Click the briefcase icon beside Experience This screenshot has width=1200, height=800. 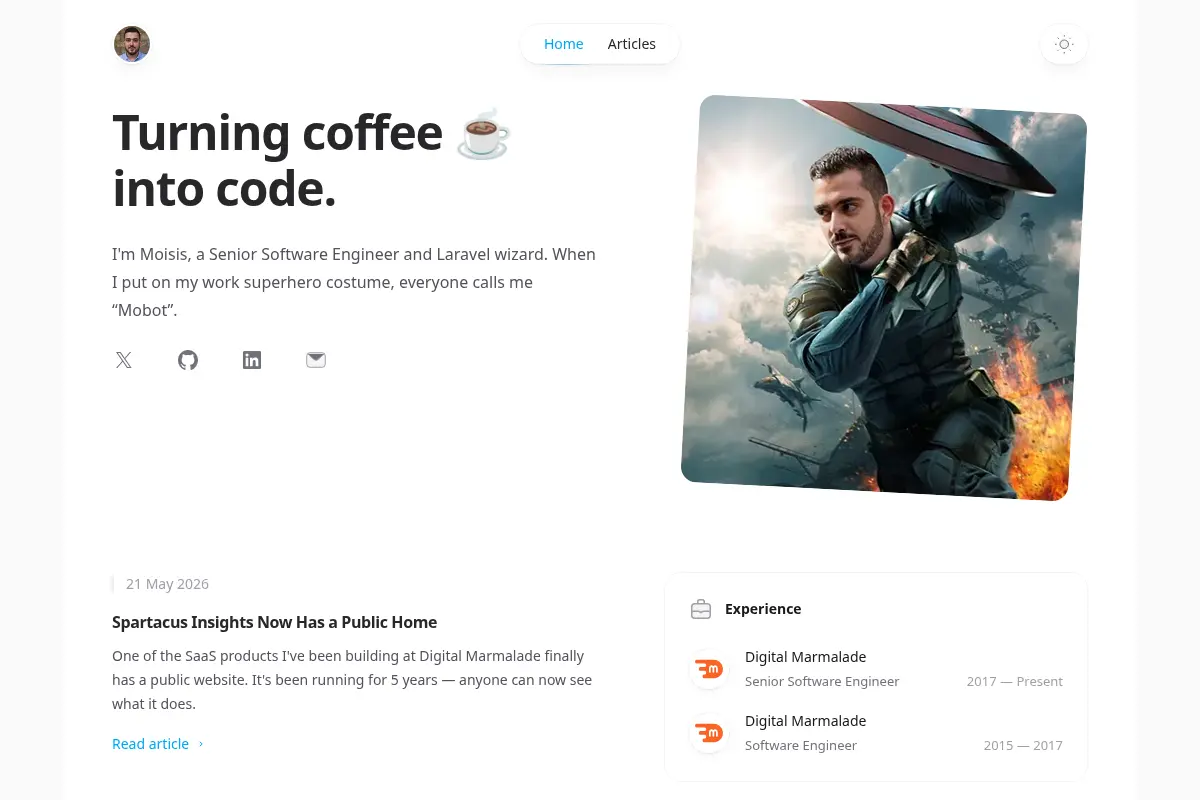[x=701, y=609]
